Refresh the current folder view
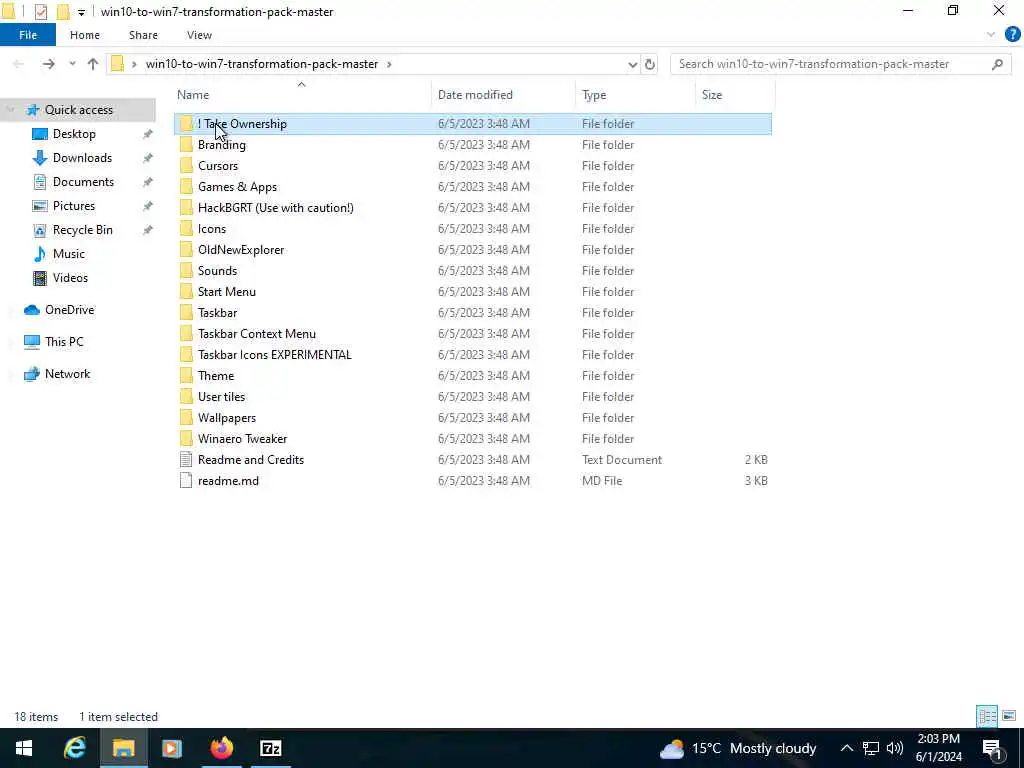Screen dimensions: 1024x768 click(650, 64)
